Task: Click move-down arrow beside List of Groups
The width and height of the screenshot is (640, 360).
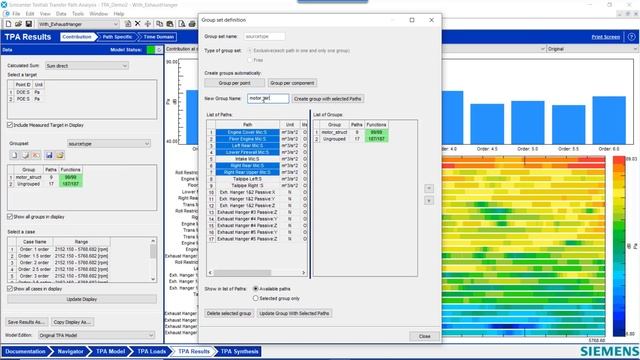Action: [429, 201]
